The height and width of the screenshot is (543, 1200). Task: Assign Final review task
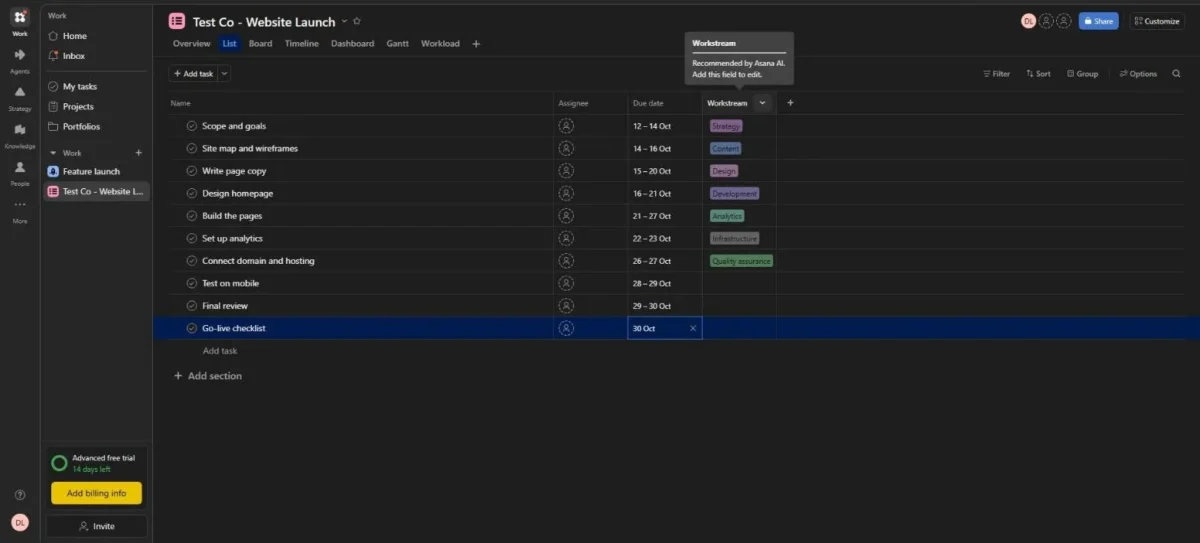coord(566,306)
